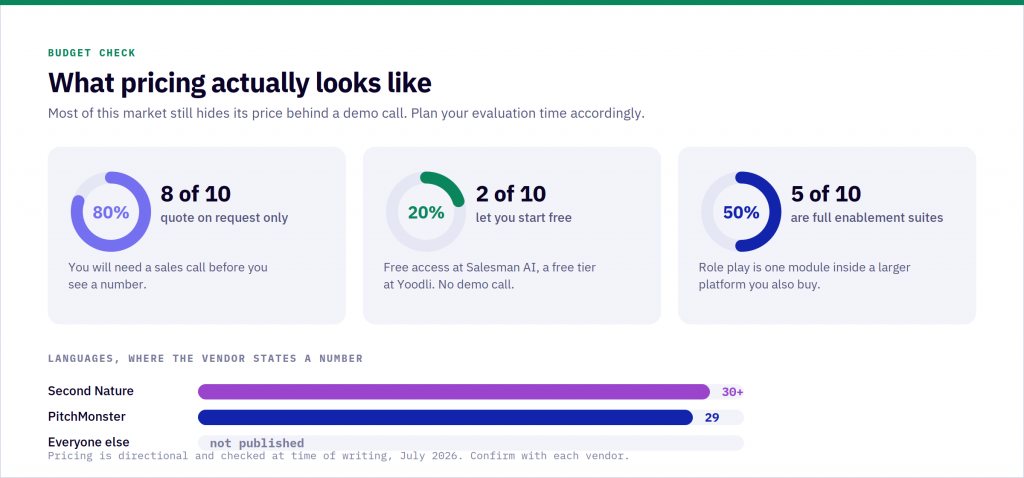1024x478 pixels.
Task: Click the 'What pricing actually looks like' heading
Action: tap(240, 84)
